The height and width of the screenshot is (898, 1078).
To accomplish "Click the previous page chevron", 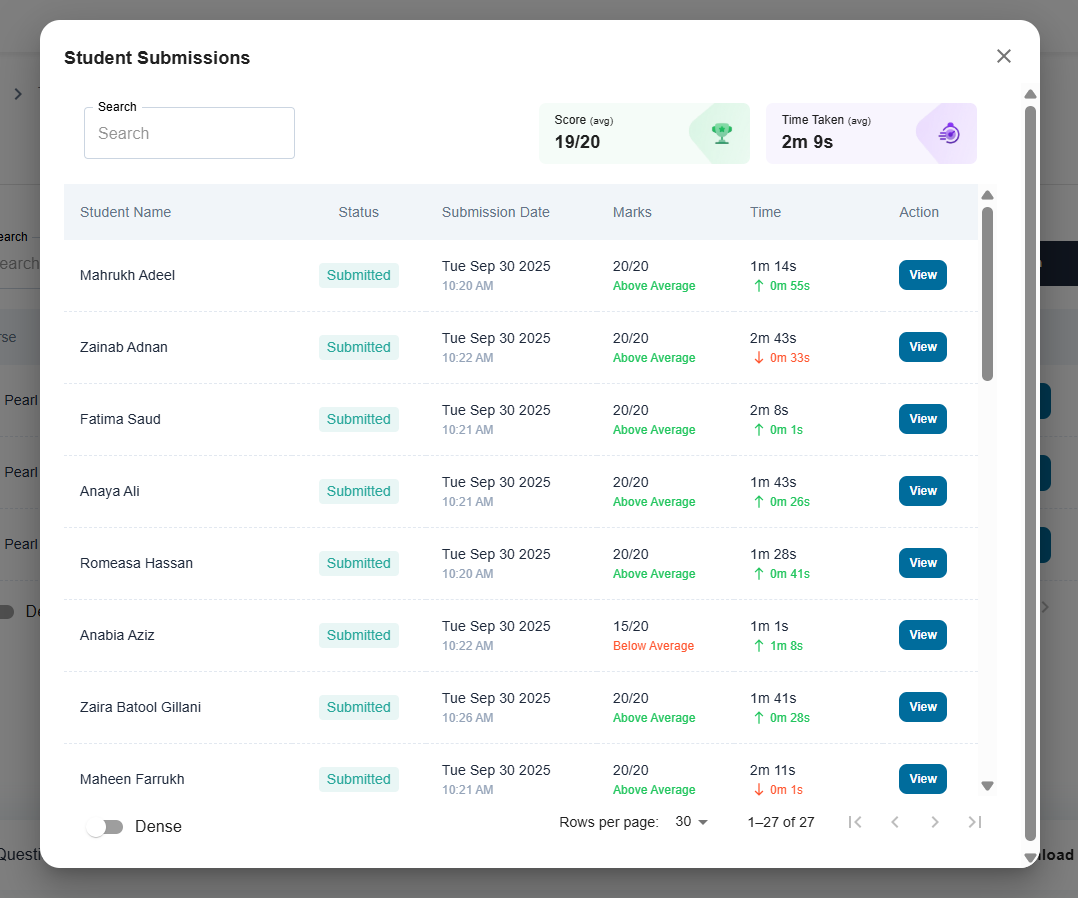I will point(895,821).
